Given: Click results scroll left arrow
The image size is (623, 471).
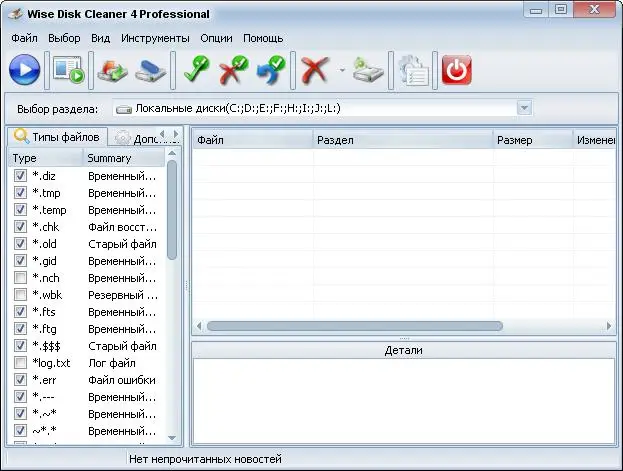Looking at the screenshot, I should point(199,326).
